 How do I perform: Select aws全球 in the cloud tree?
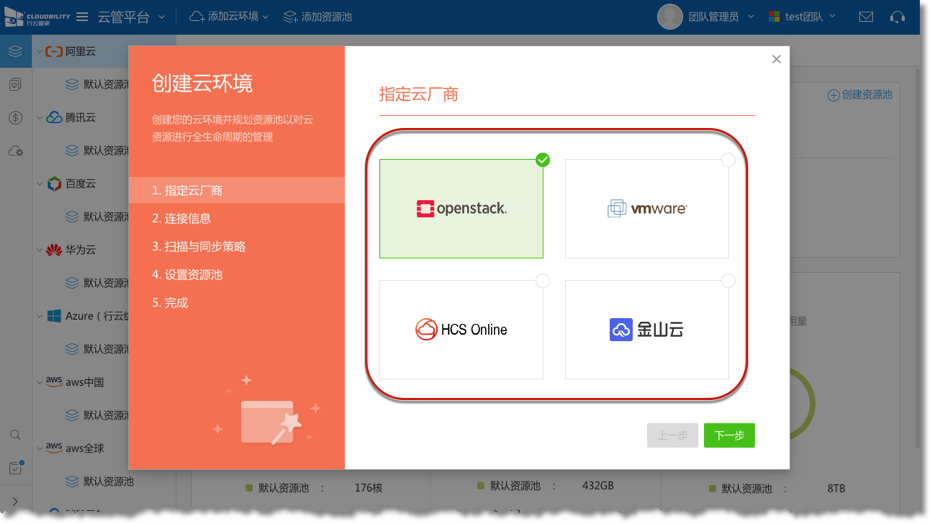pos(84,448)
